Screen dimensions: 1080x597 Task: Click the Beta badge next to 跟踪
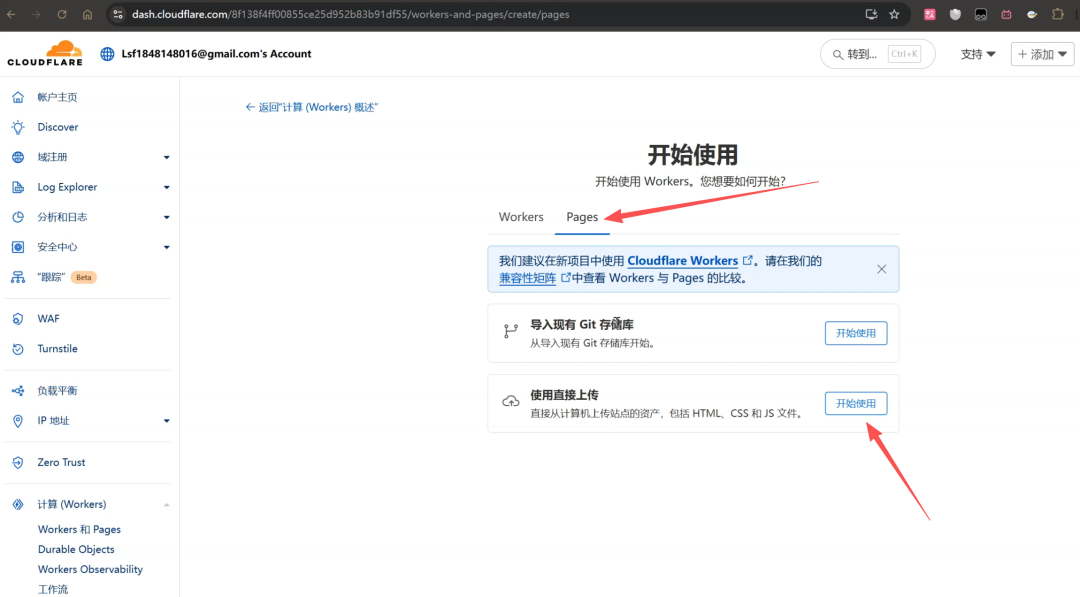point(83,277)
